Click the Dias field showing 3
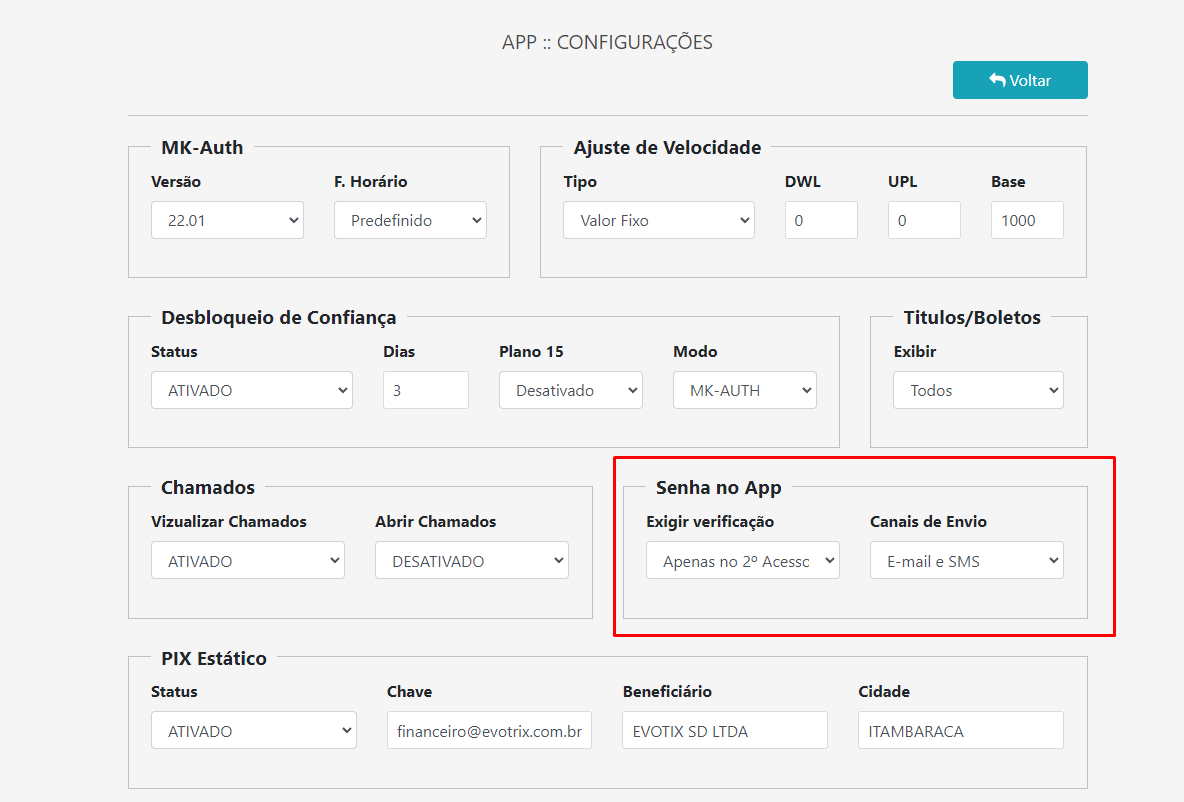This screenshot has width=1184, height=802. pyautogui.click(x=425, y=390)
